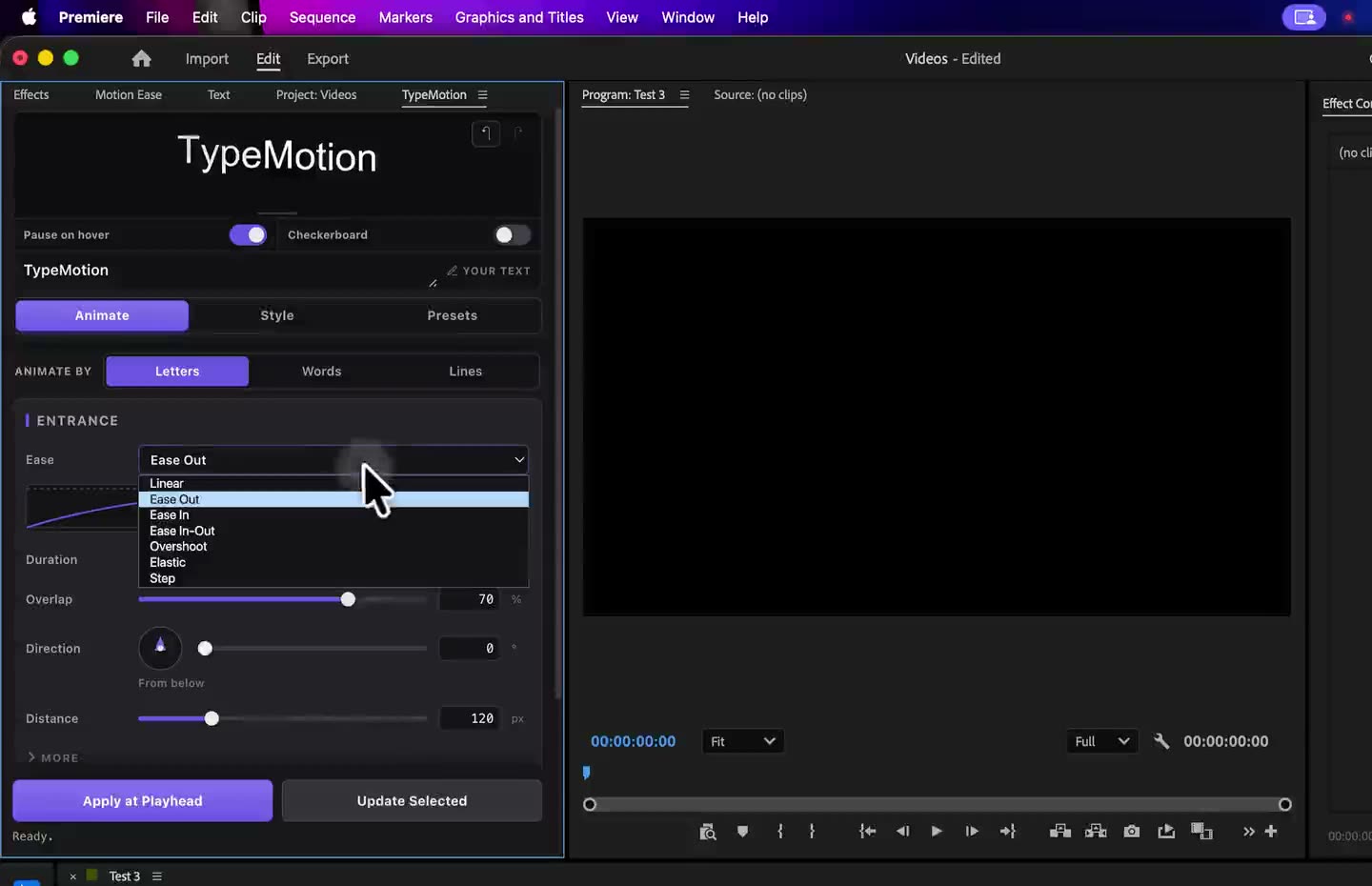This screenshot has height=886, width=1372.
Task: Open the Button Editor plus icon
Action: click(1271, 832)
